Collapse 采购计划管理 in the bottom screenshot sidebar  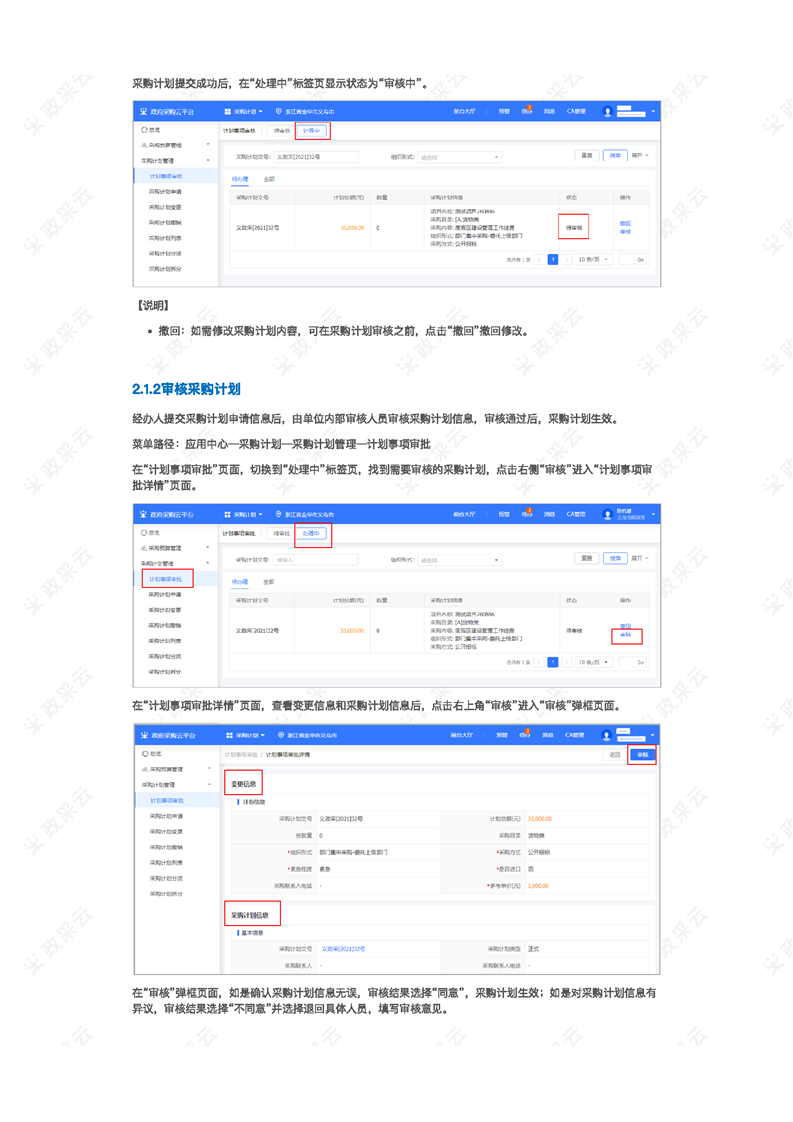208,785
